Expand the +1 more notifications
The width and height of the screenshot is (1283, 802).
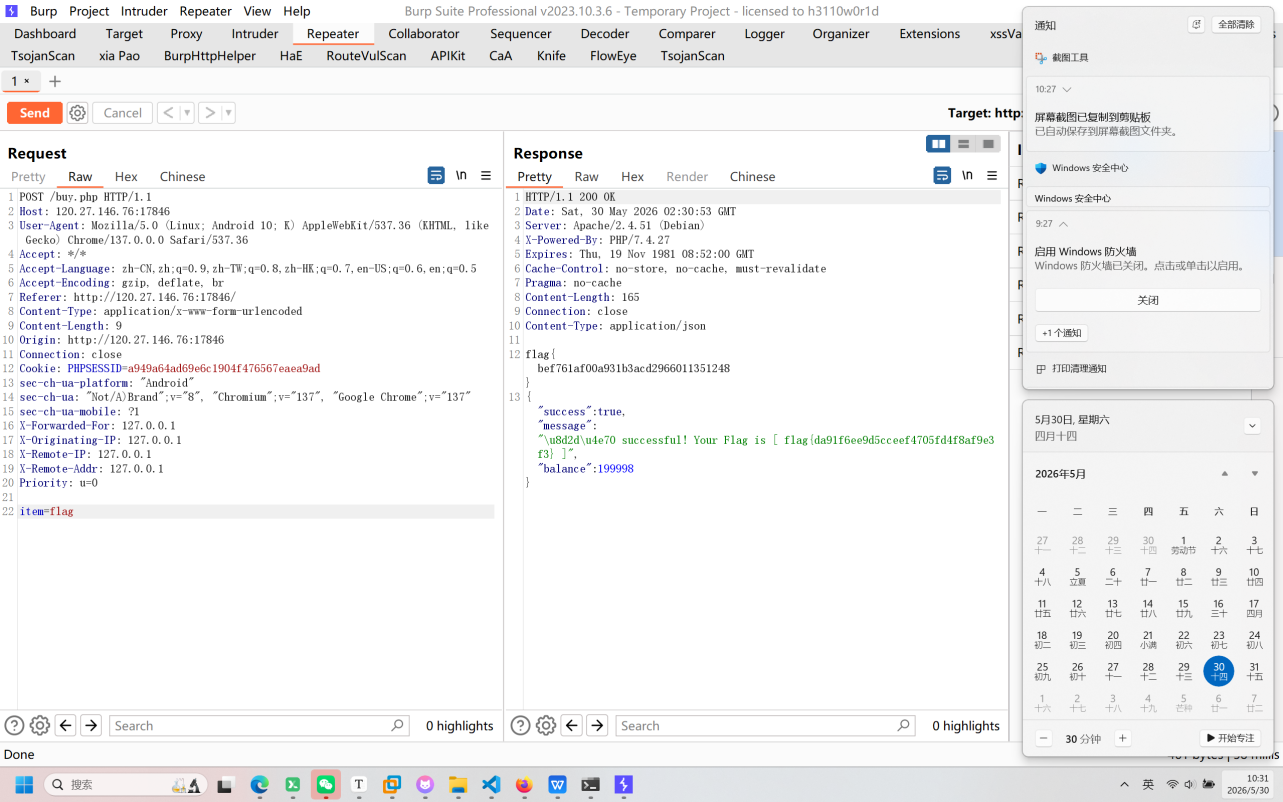[1062, 333]
